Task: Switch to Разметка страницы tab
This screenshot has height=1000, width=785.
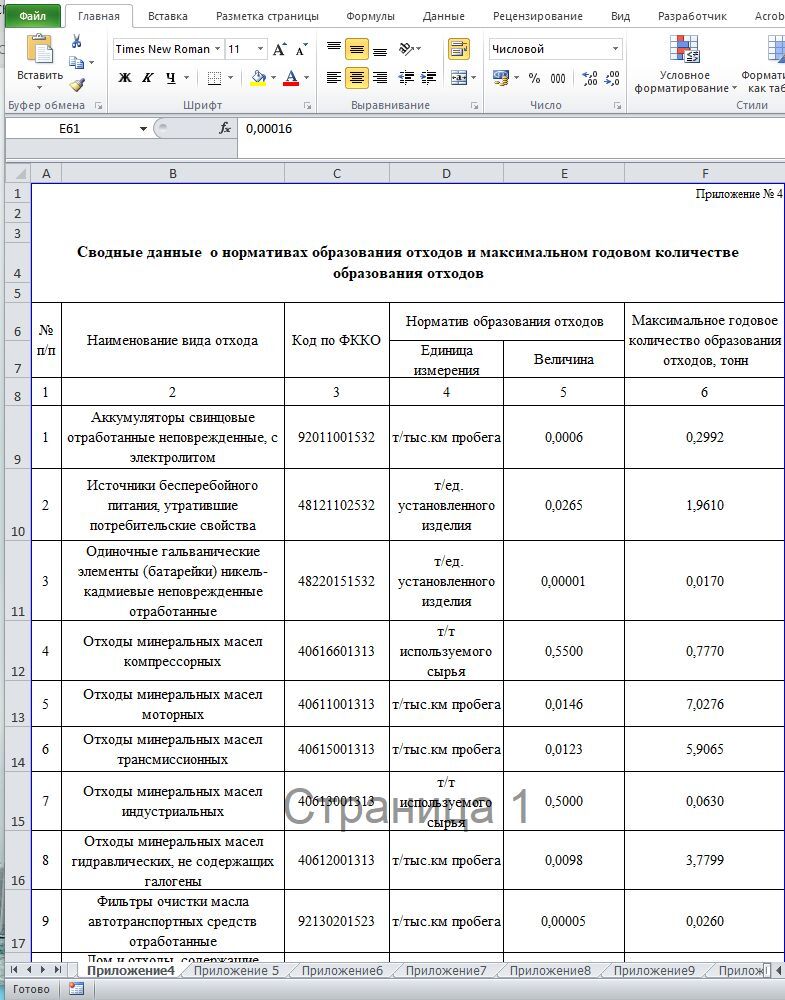Action: click(x=267, y=17)
